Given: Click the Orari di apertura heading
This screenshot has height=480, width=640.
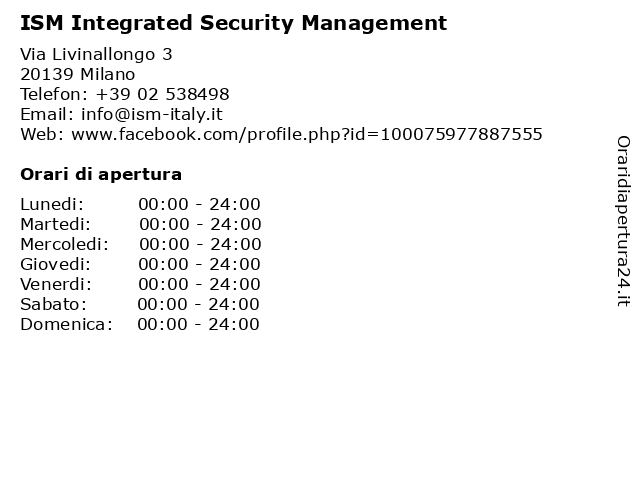Looking at the screenshot, I should click(101, 175).
